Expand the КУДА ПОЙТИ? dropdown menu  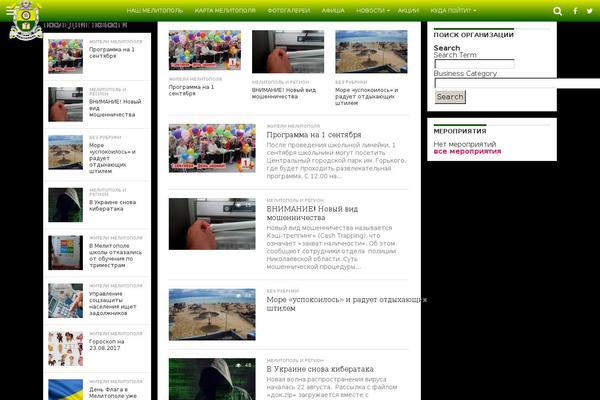coord(453,11)
